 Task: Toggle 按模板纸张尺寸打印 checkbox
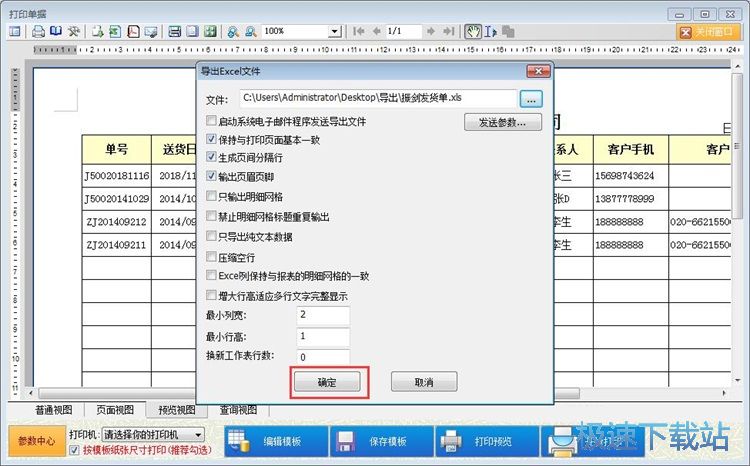tap(74, 450)
